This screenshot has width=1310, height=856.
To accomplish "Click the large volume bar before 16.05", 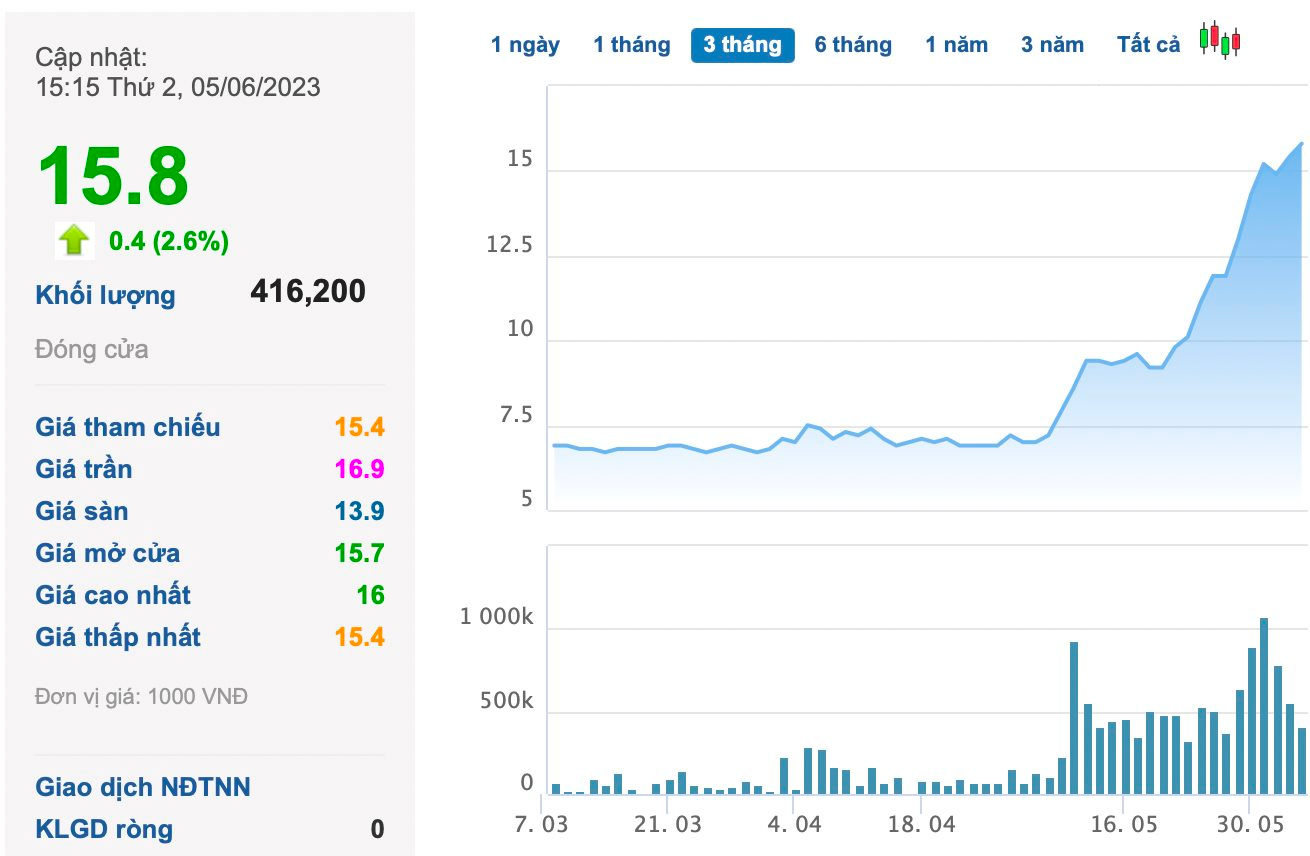I will (x=1074, y=718).
